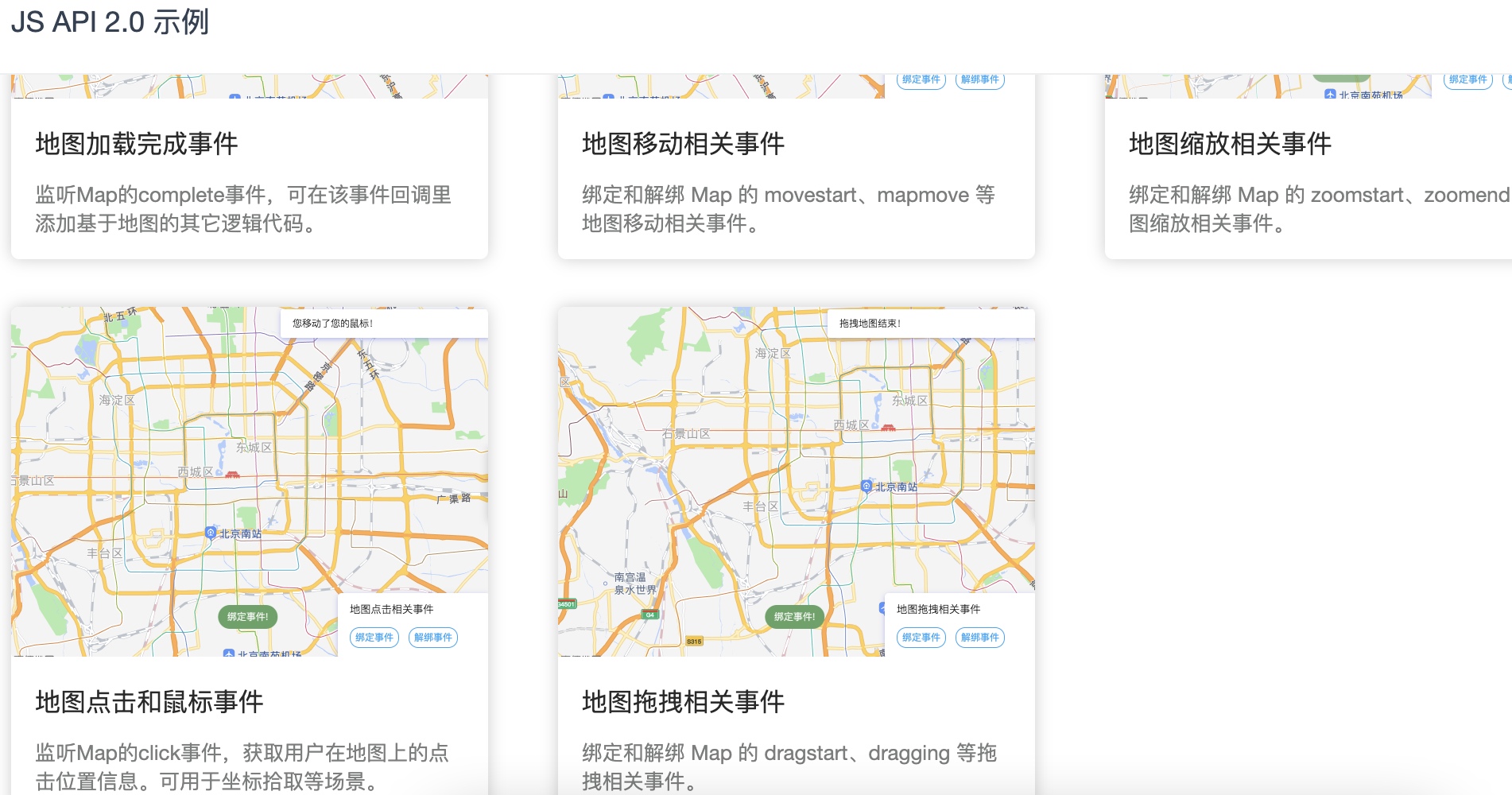Click 解绑事件 under 地图拖拽相关事件 panel label
This screenshot has height=795, width=1512.
[980, 638]
